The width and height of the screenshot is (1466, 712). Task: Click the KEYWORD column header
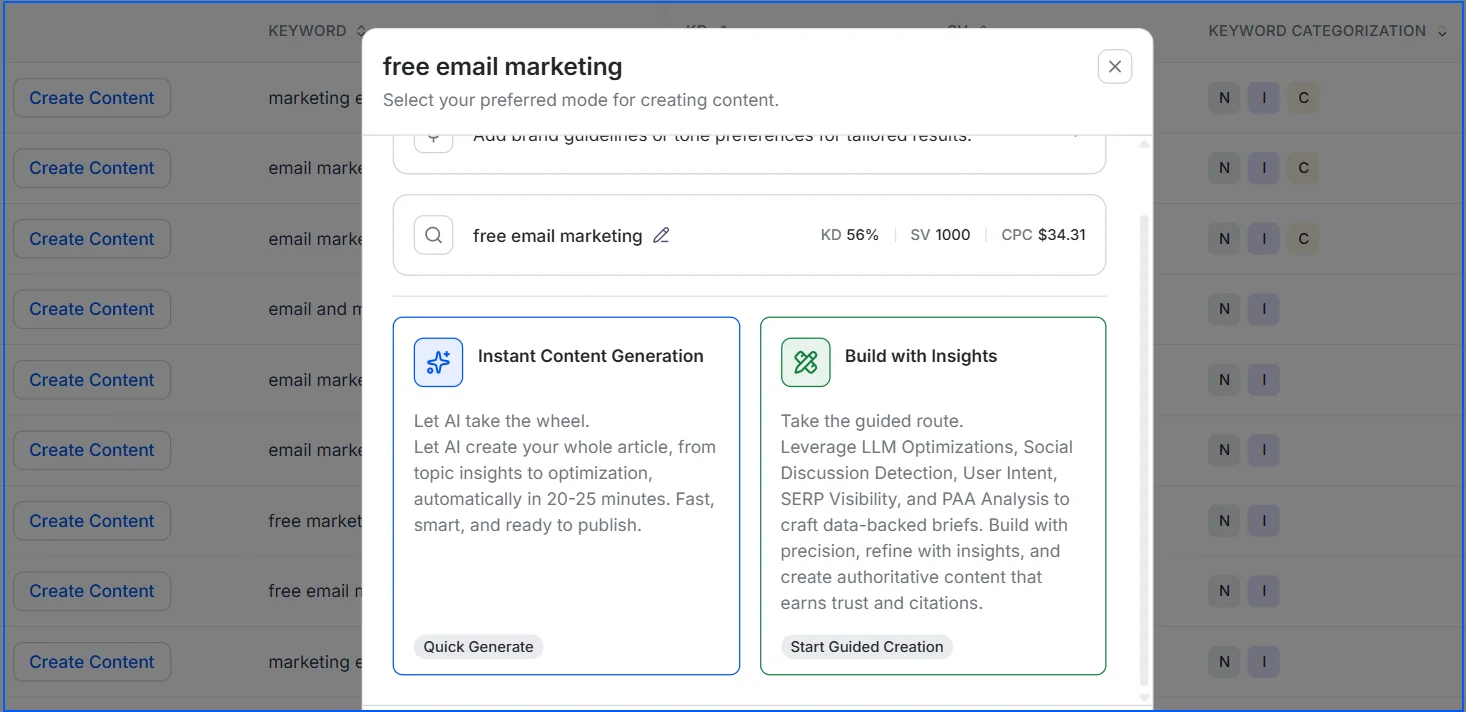point(308,31)
